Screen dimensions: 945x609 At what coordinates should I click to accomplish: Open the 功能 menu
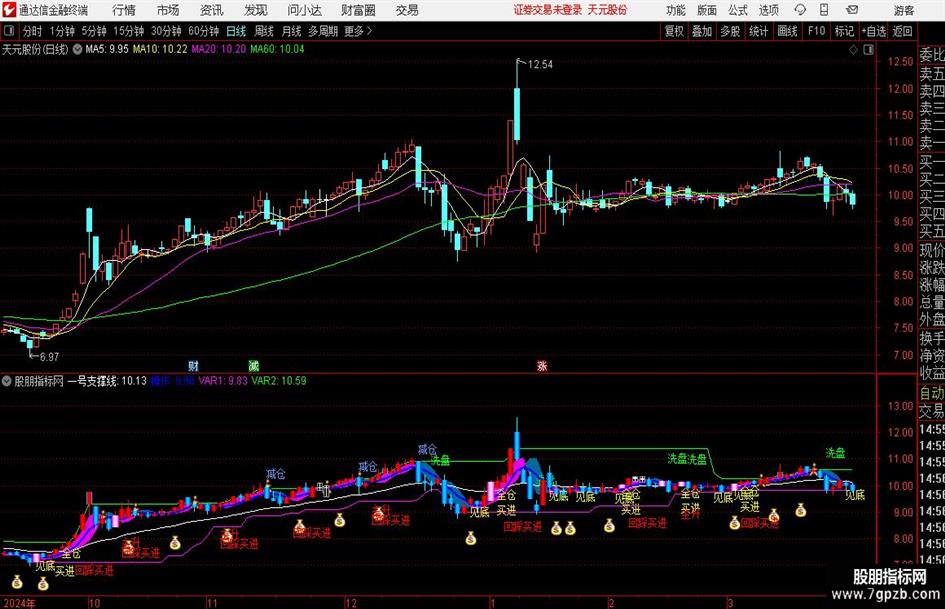pos(676,10)
